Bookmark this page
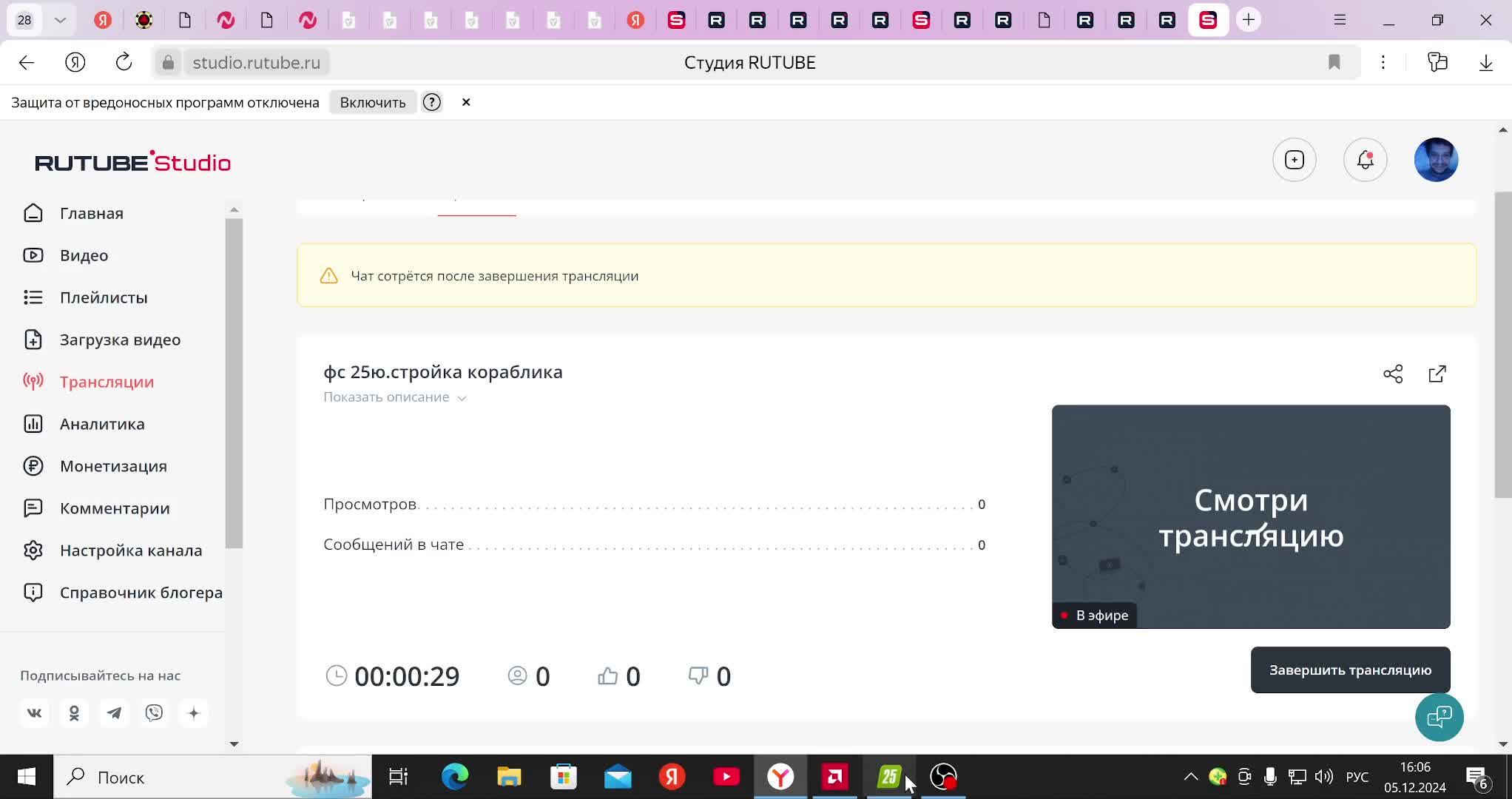 (x=1334, y=63)
